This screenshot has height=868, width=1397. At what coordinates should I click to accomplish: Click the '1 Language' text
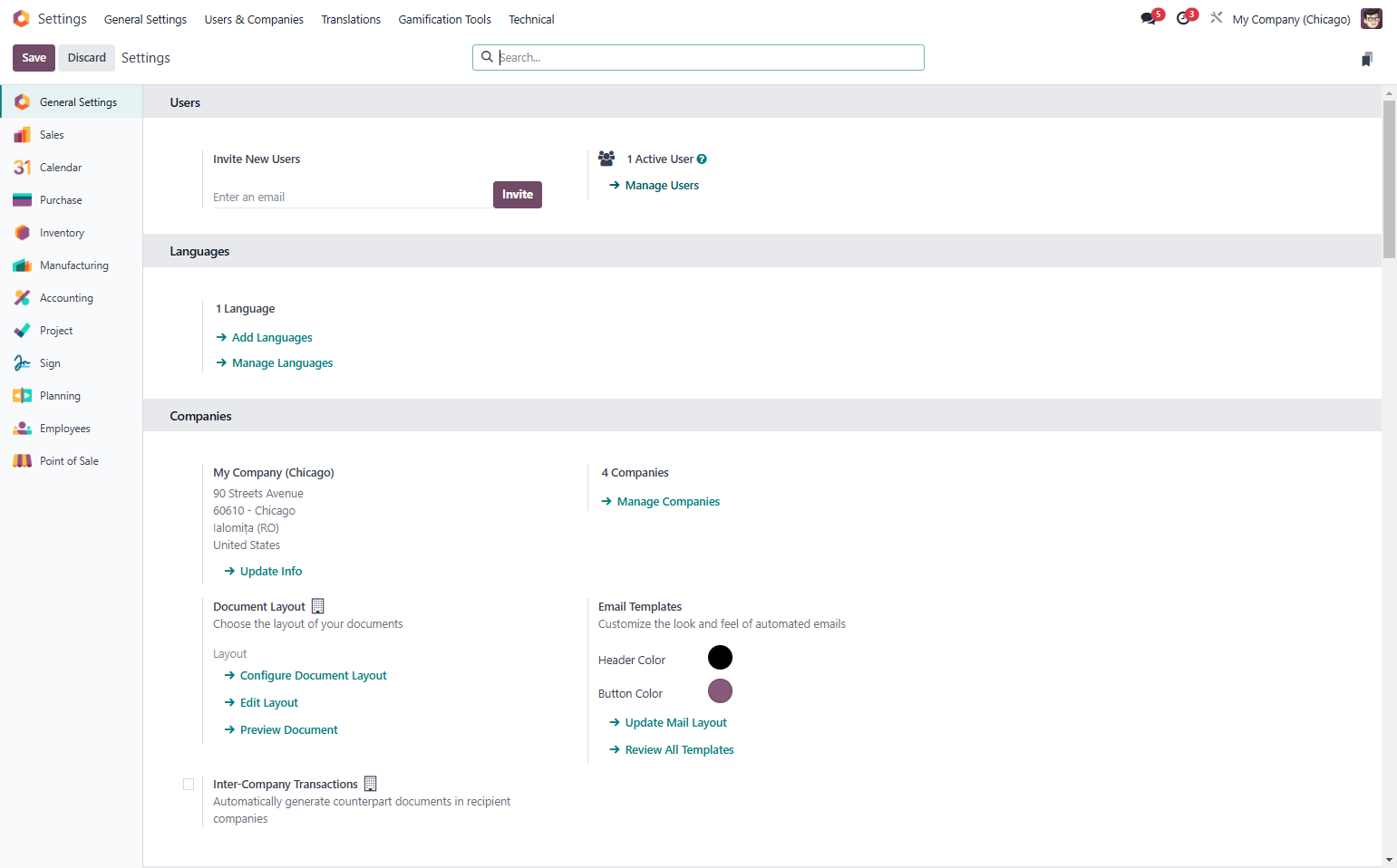(x=245, y=308)
